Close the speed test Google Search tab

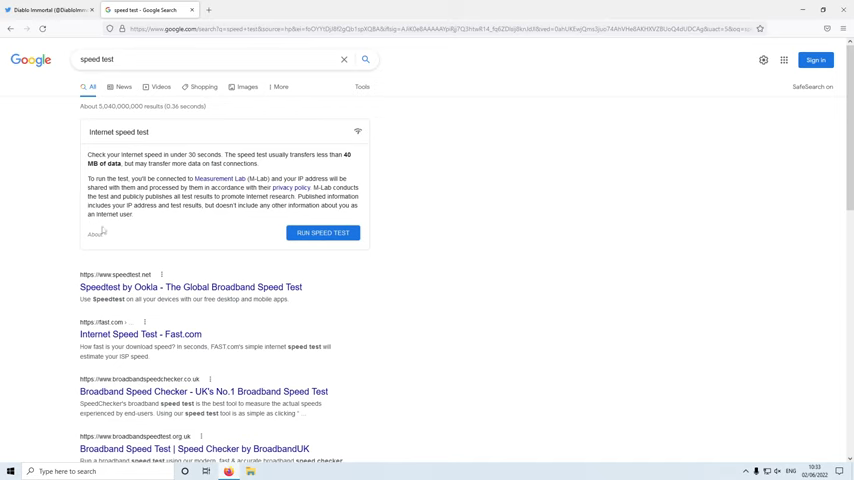(x=192, y=10)
